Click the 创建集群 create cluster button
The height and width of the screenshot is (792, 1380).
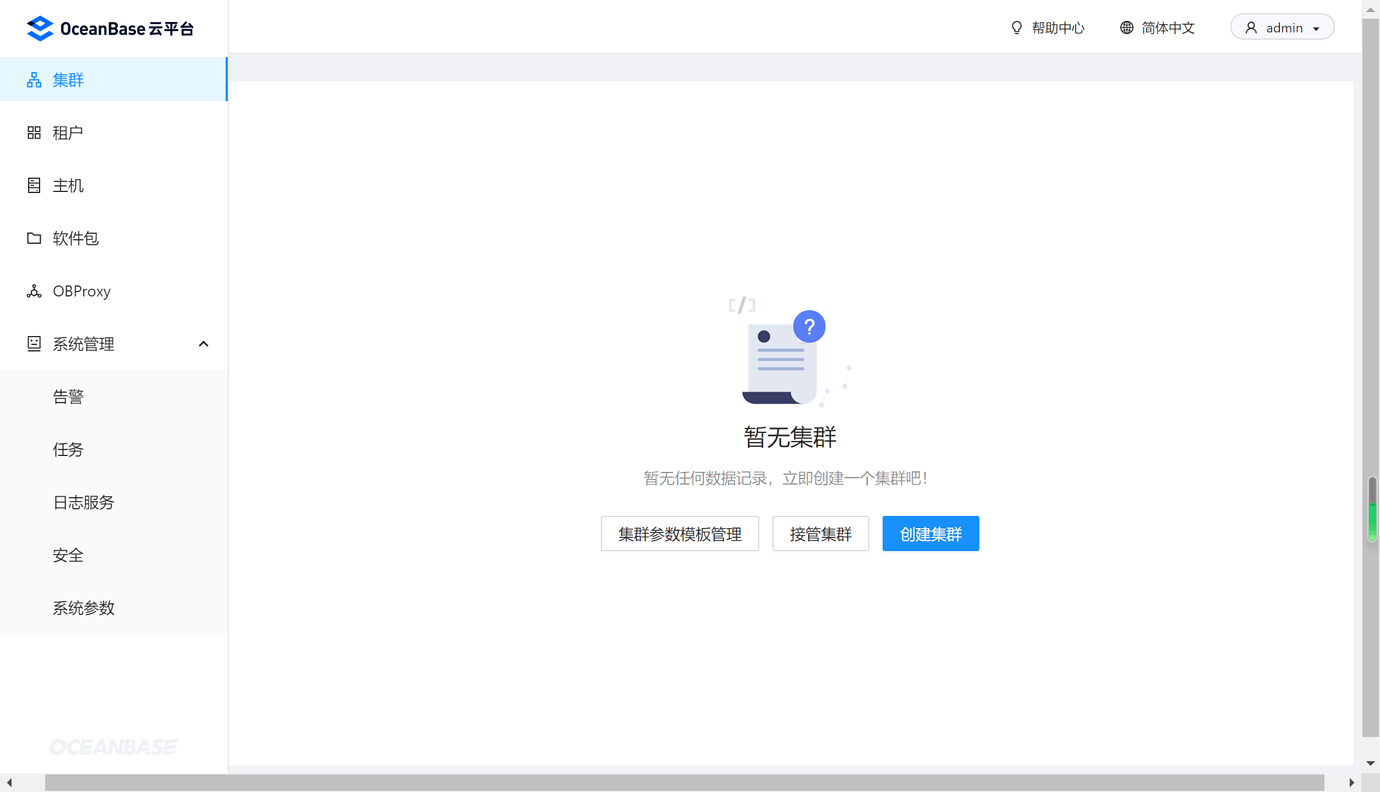(x=930, y=533)
